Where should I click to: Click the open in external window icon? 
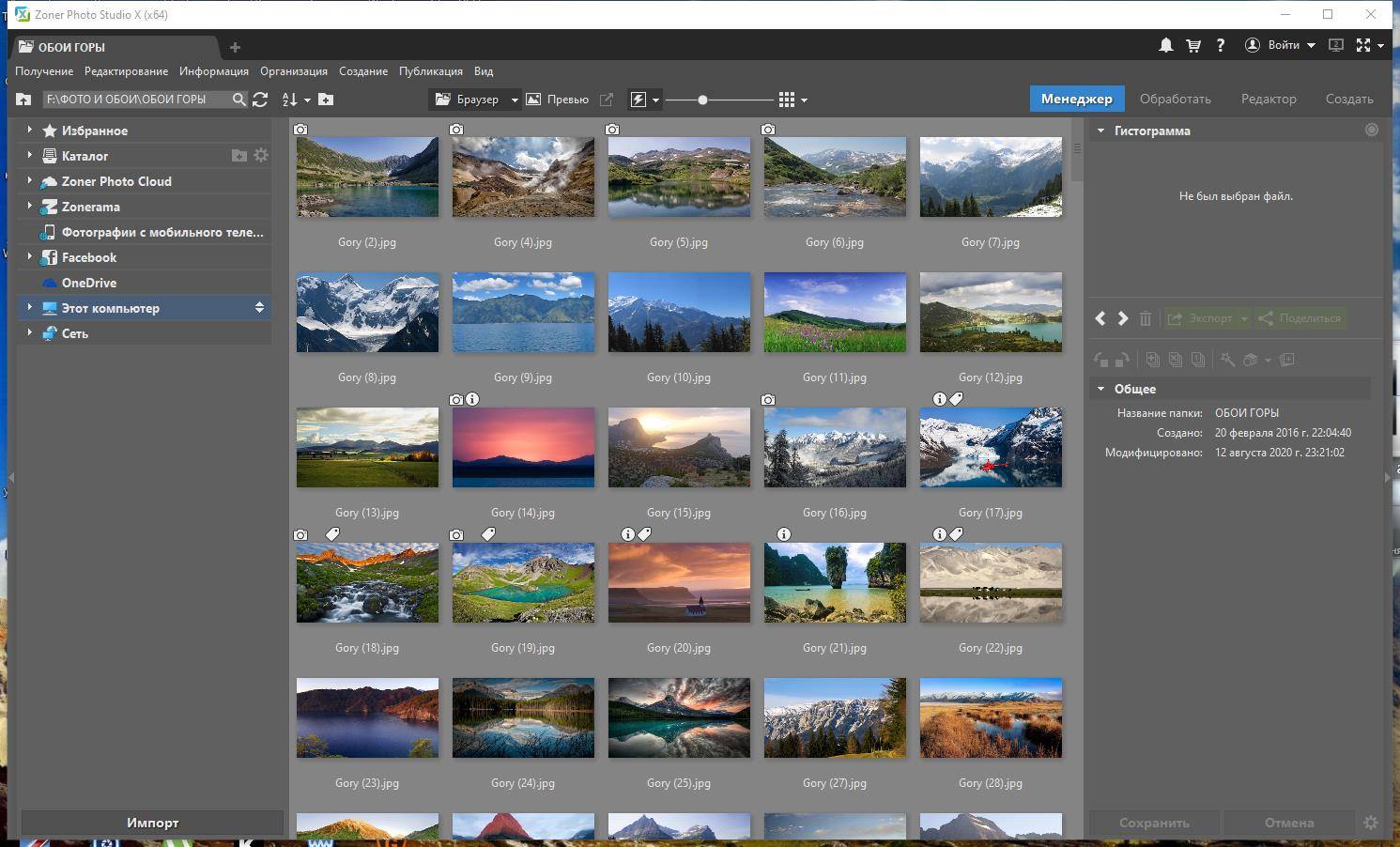click(607, 99)
